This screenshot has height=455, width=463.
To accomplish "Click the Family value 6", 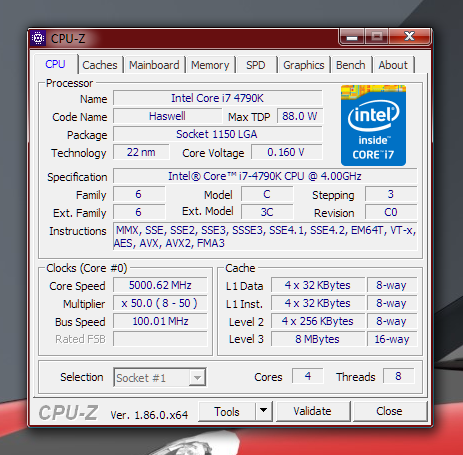I will 139,194.
